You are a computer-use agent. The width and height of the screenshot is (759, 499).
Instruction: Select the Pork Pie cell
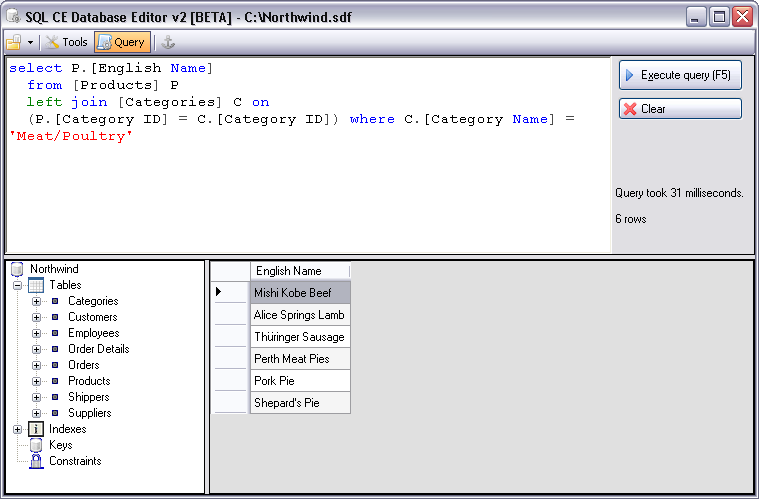point(300,380)
